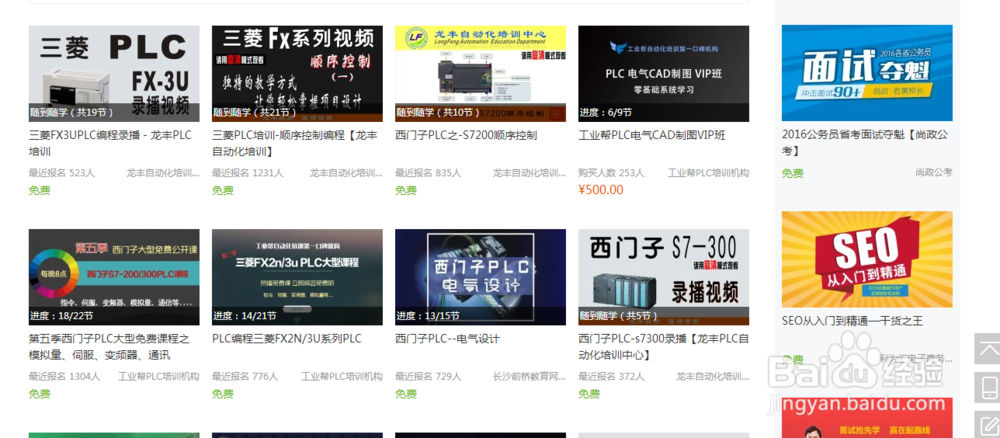Click the 进度：13/15节 progress label
This screenshot has height=438, width=1000.
(x=427, y=316)
